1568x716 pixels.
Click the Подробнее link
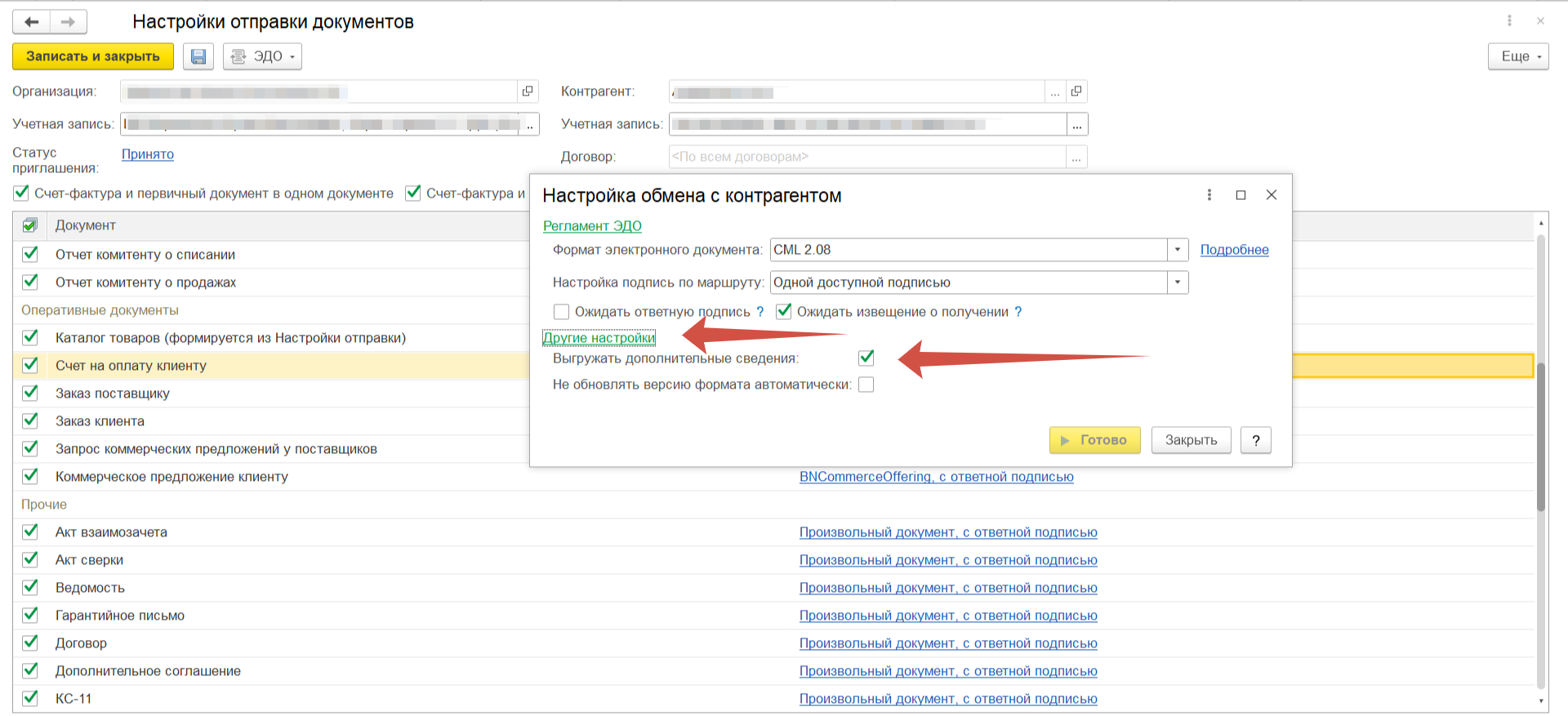[1234, 250]
